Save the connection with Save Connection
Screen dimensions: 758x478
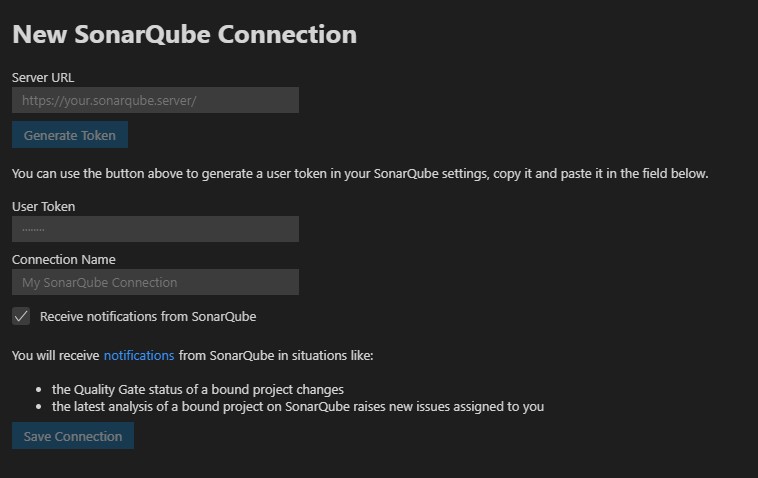[73, 436]
